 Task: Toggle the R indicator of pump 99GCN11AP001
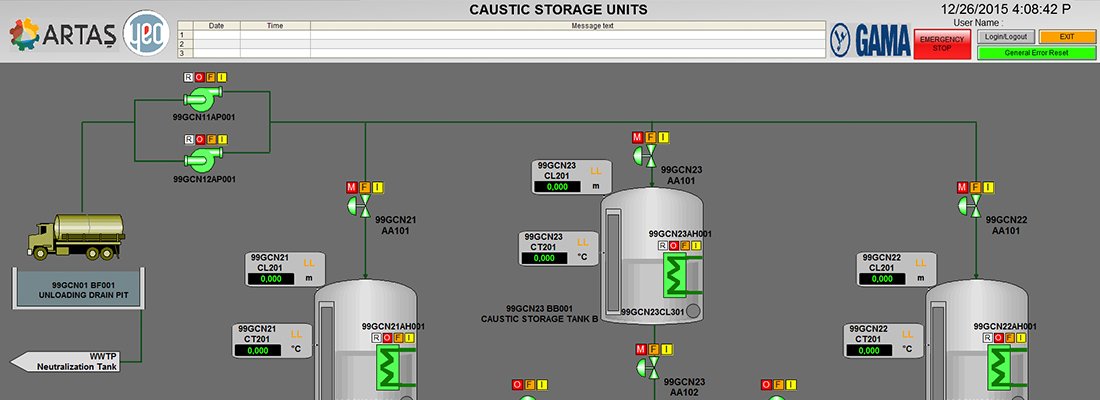187,77
